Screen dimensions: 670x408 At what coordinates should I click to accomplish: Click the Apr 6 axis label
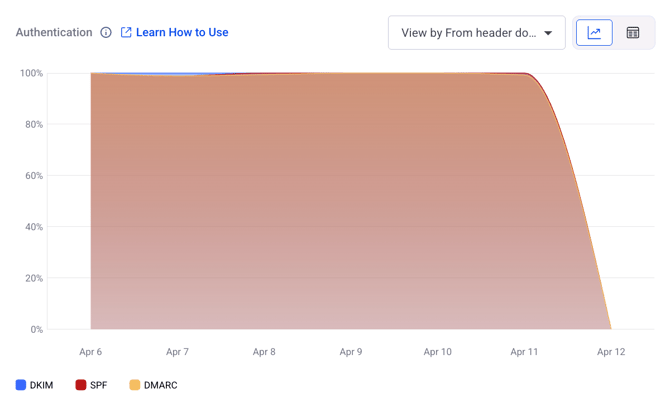pos(91,352)
